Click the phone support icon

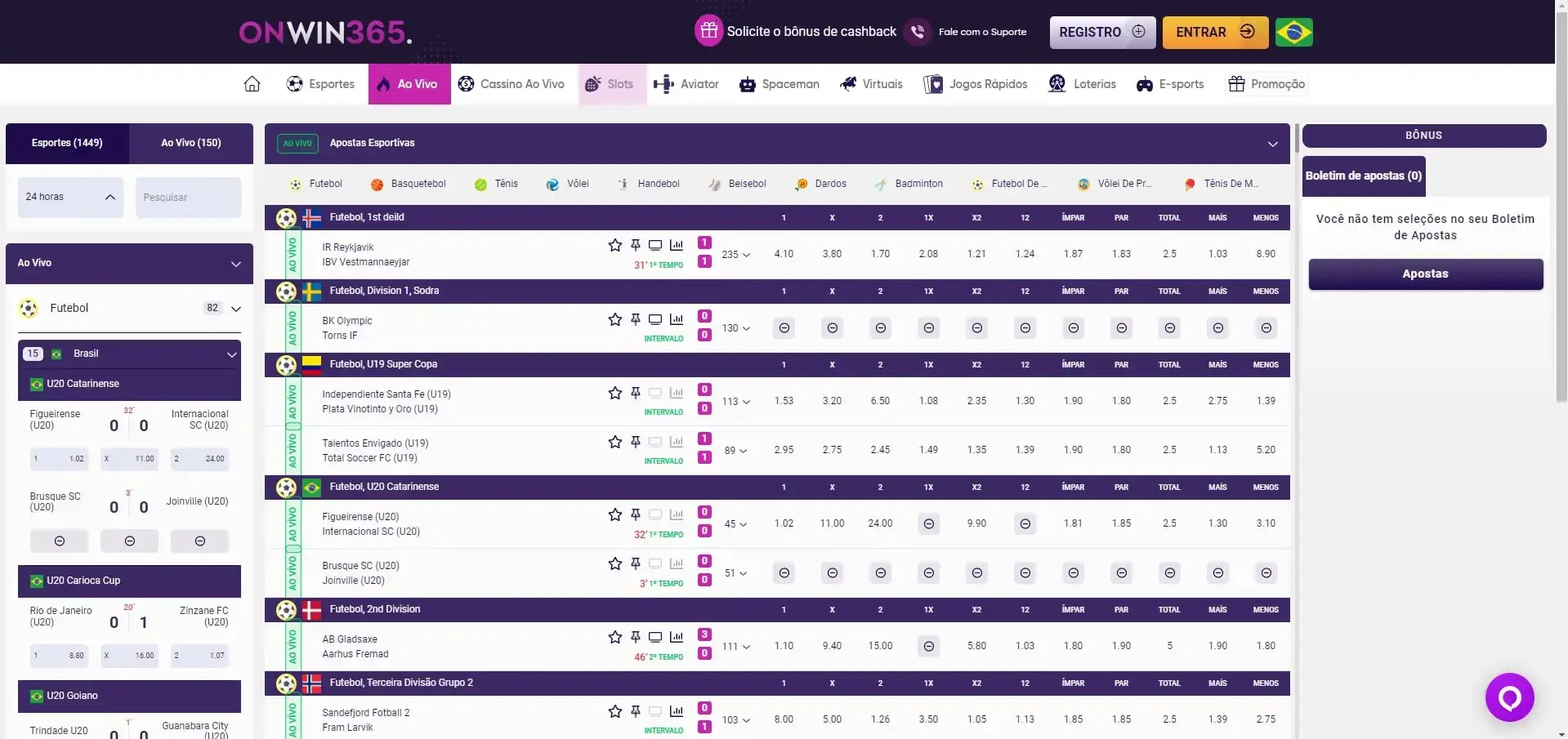pyautogui.click(x=918, y=32)
